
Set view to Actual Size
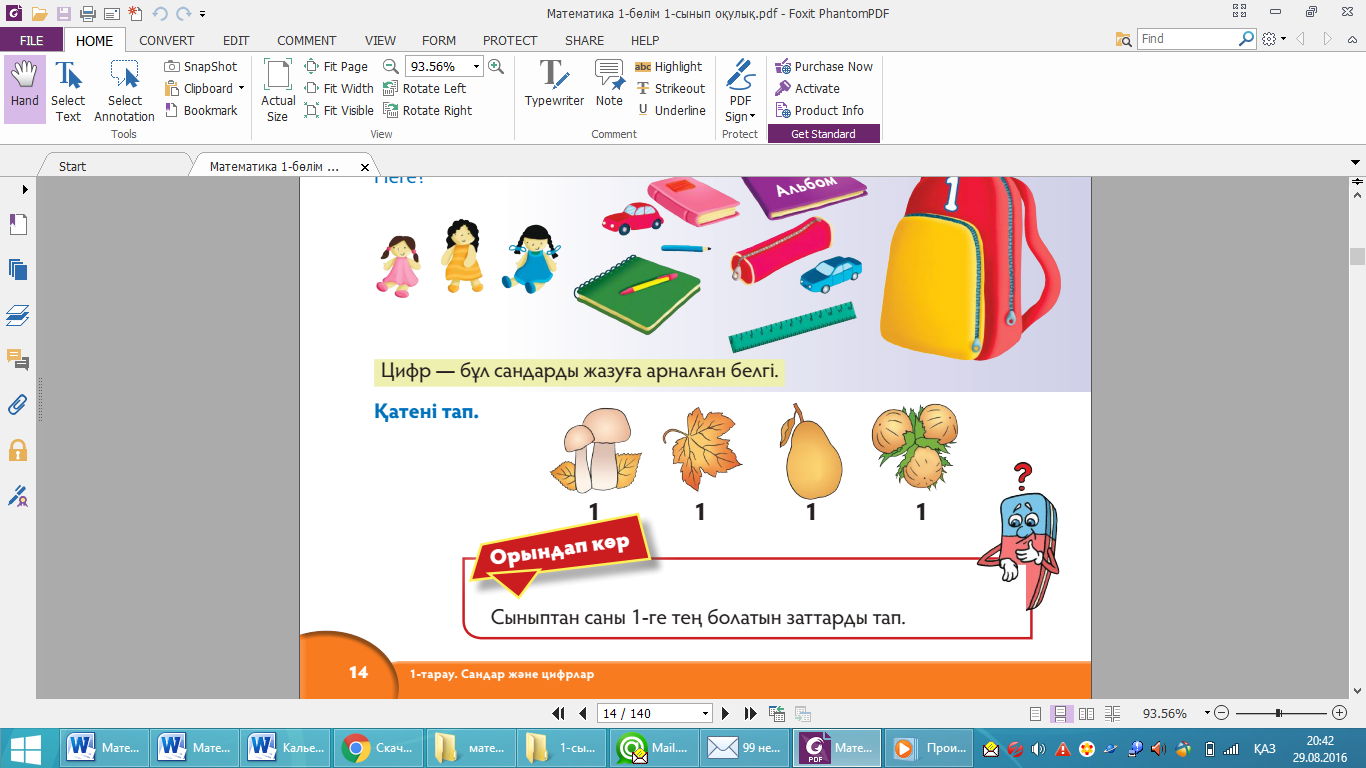[278, 90]
